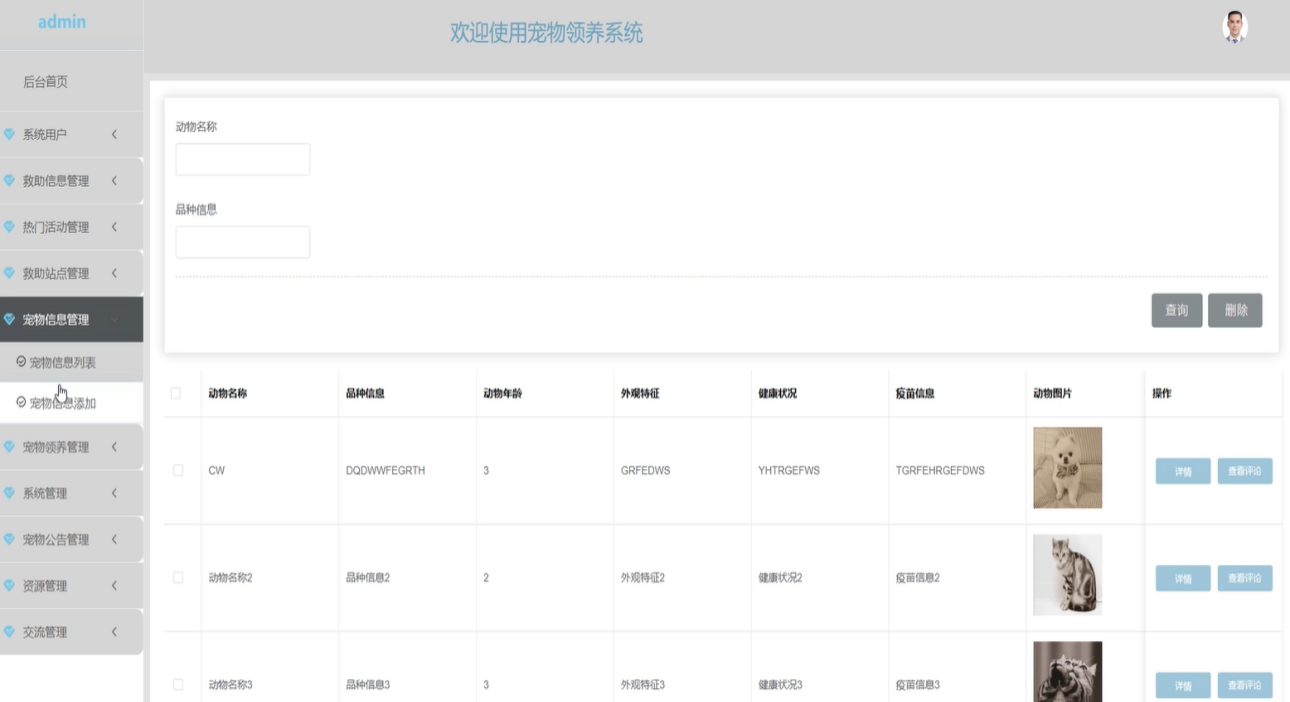Click the diamond icon beside 交流管理

pyautogui.click(x=10, y=632)
